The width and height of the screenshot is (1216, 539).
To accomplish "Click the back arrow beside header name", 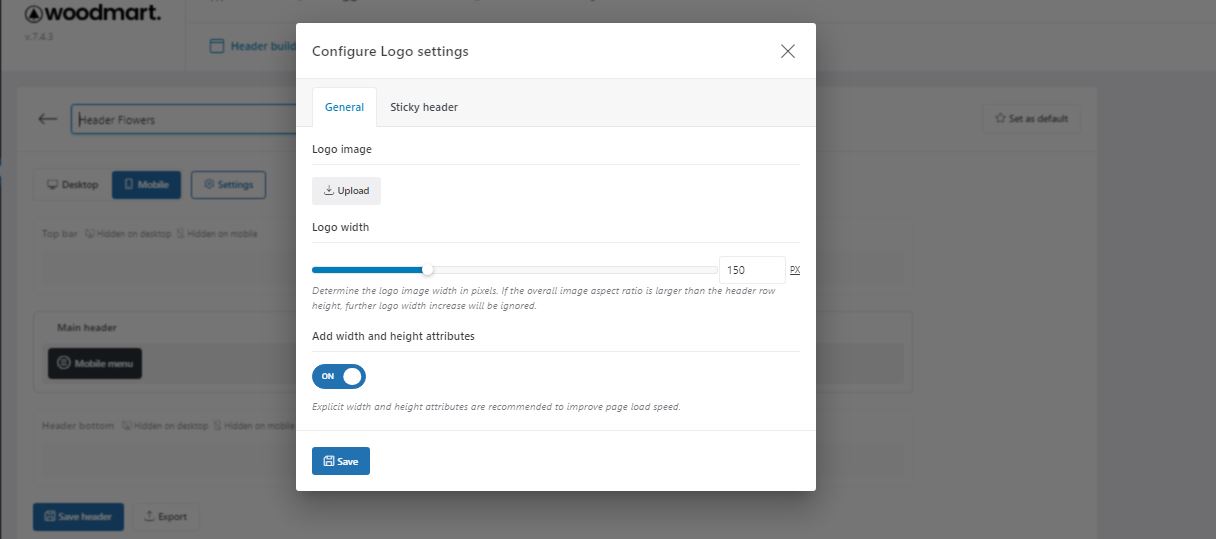I will (x=47, y=119).
